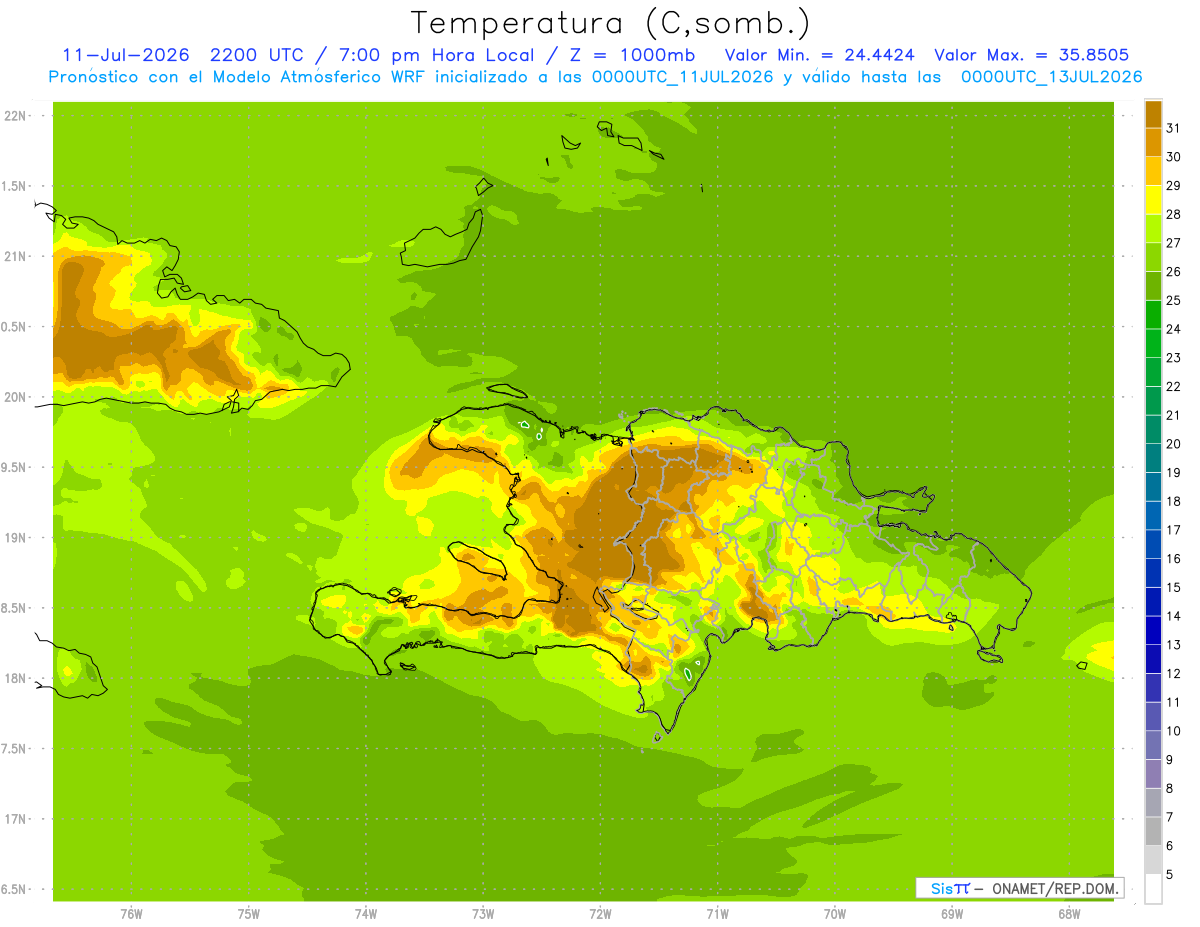Click the white bottom swatch below 5 in legend

tap(1153, 889)
